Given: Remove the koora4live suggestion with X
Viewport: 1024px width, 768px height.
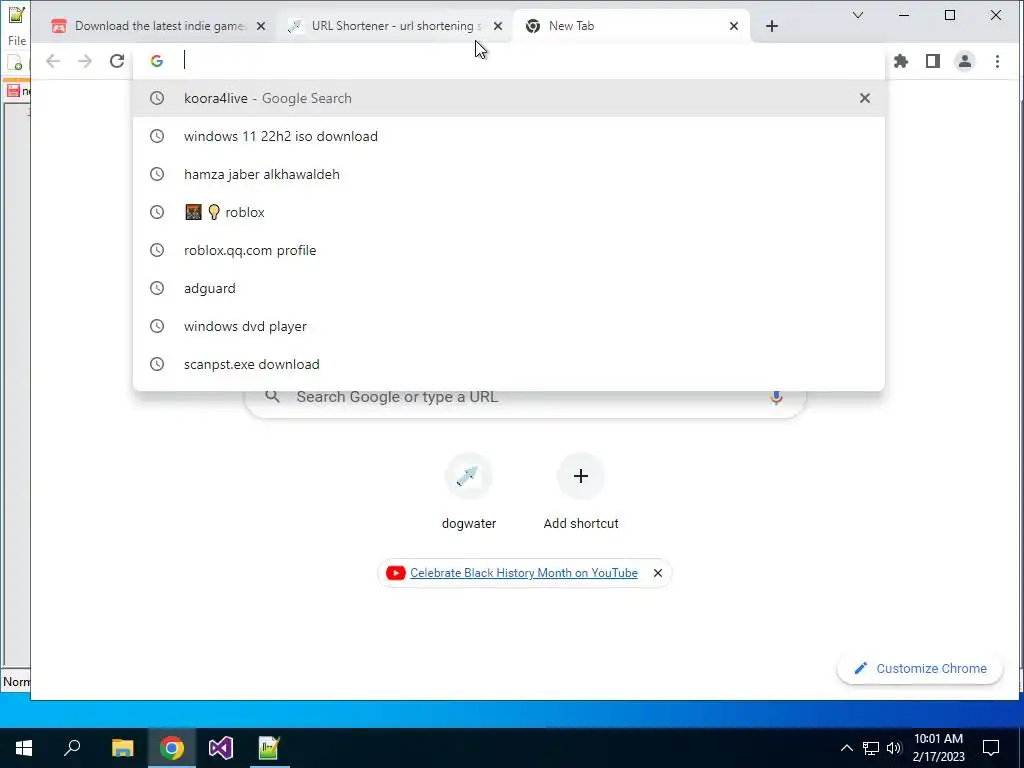Looking at the screenshot, I should click(865, 98).
